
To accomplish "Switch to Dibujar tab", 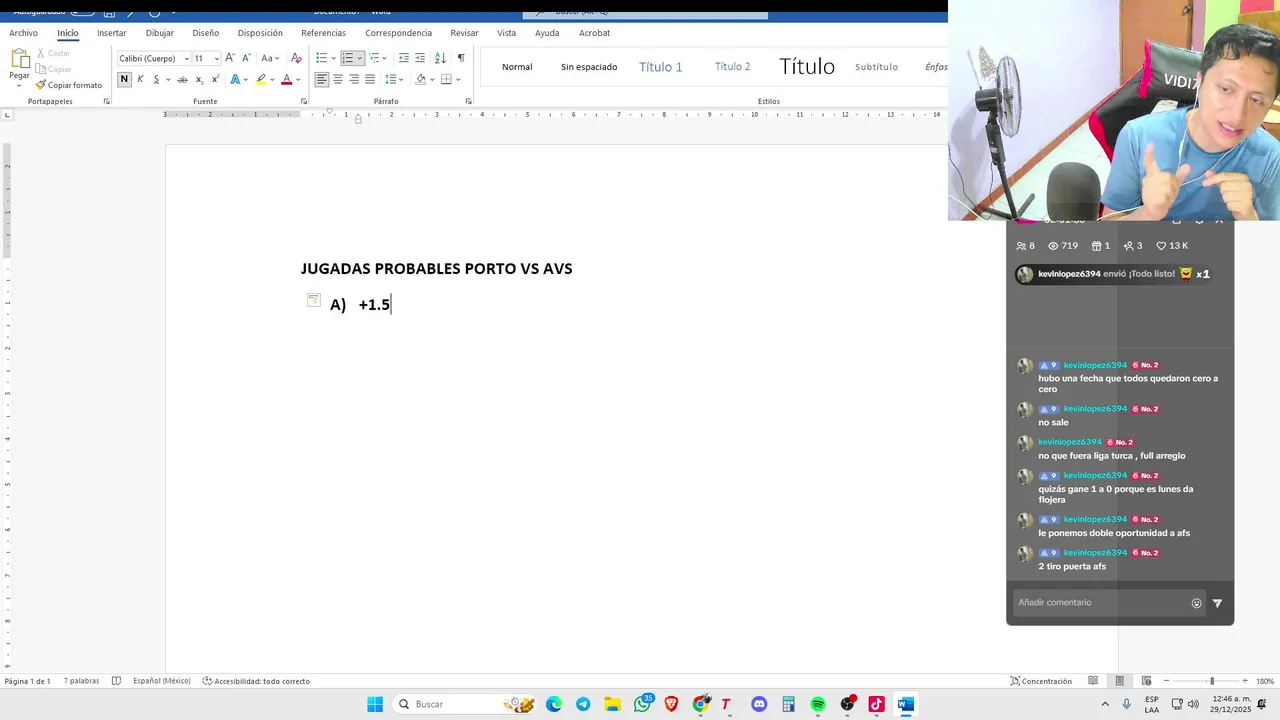I will click(159, 33).
